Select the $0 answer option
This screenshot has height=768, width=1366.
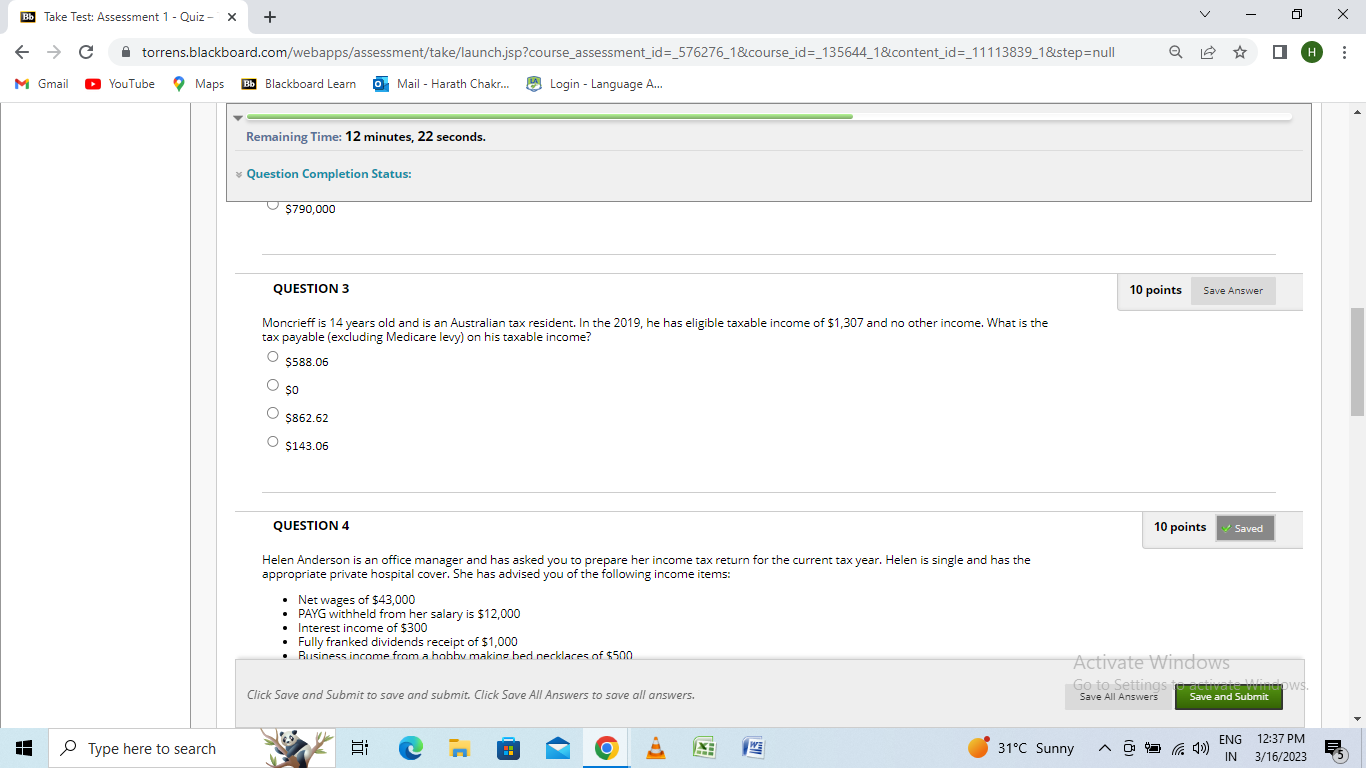(x=273, y=385)
